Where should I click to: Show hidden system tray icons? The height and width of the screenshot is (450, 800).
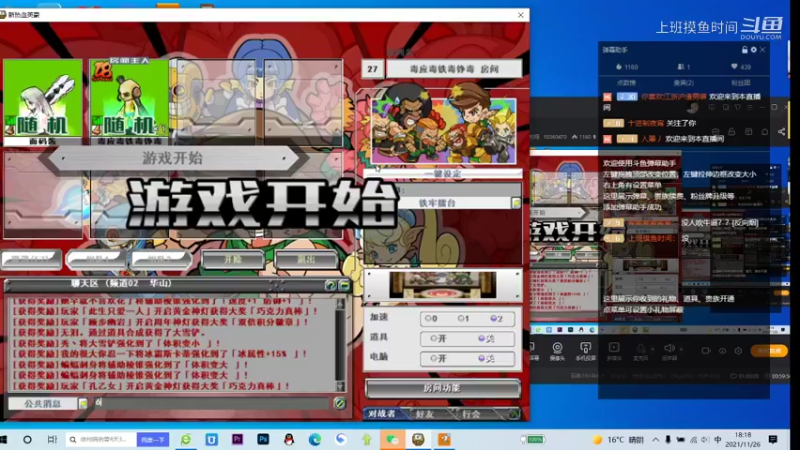coord(656,439)
